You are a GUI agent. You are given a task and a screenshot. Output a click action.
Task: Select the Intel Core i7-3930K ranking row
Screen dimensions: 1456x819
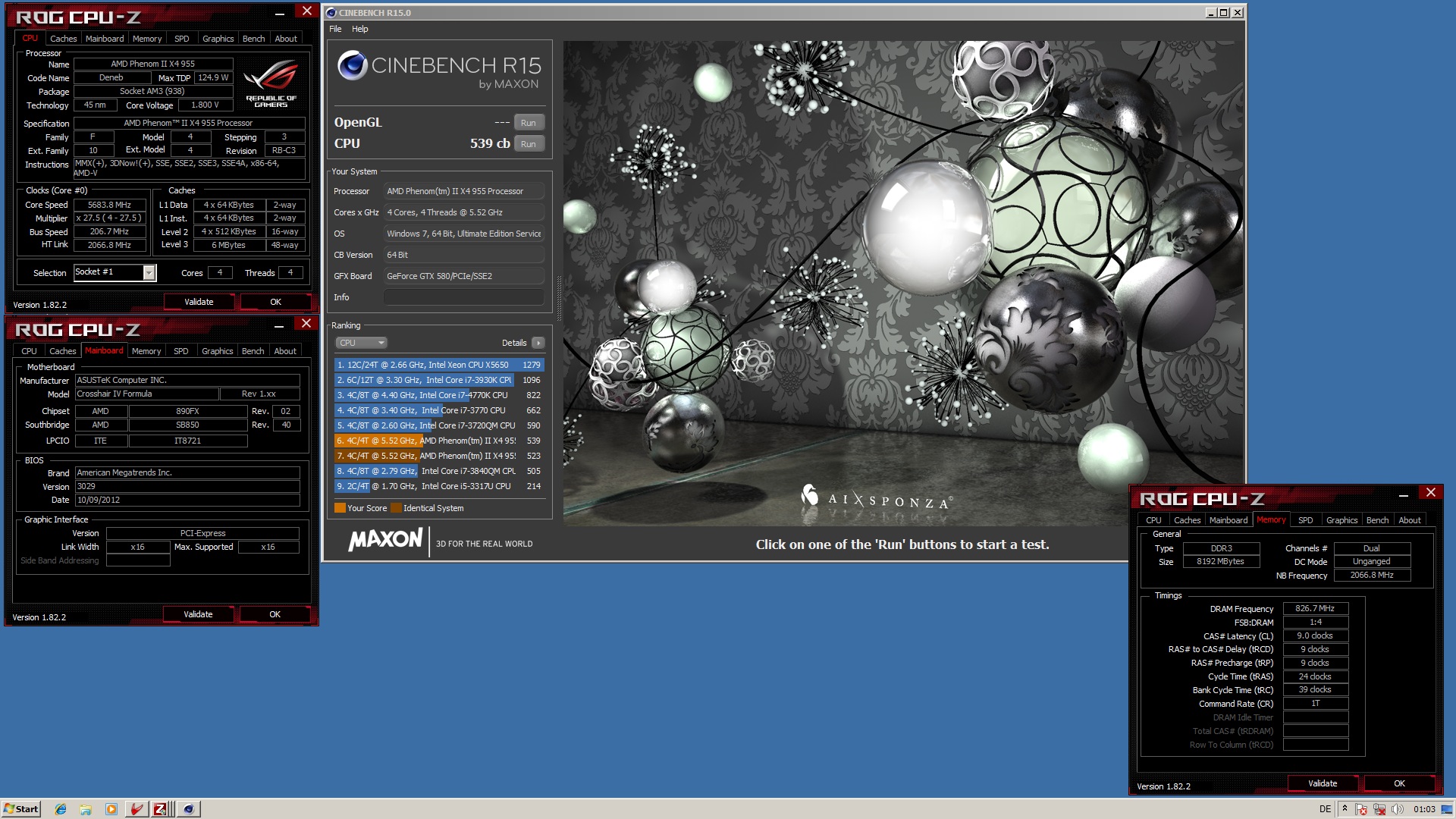click(x=439, y=380)
